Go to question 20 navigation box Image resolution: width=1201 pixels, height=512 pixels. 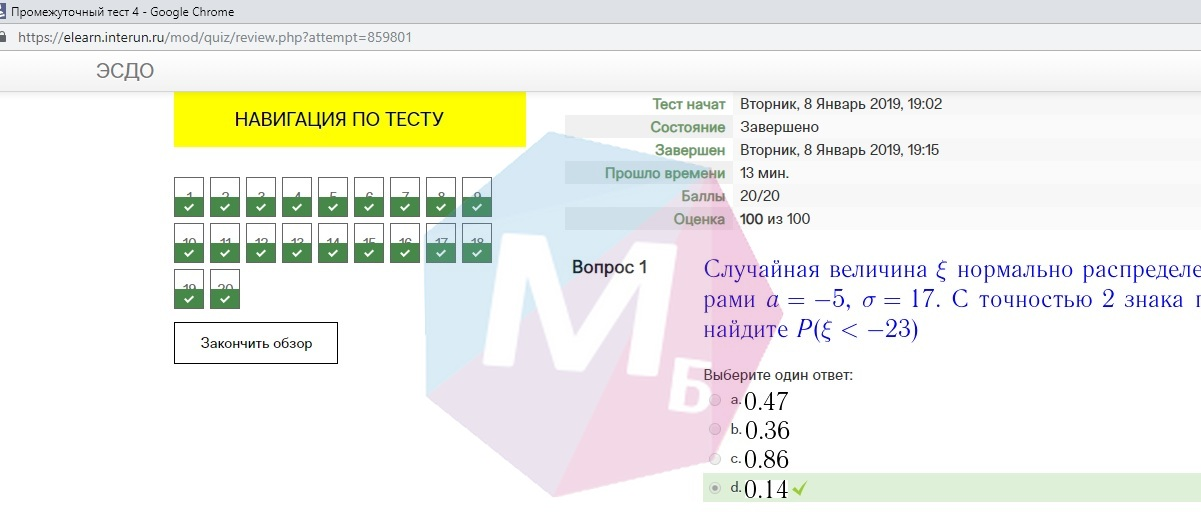[225, 289]
